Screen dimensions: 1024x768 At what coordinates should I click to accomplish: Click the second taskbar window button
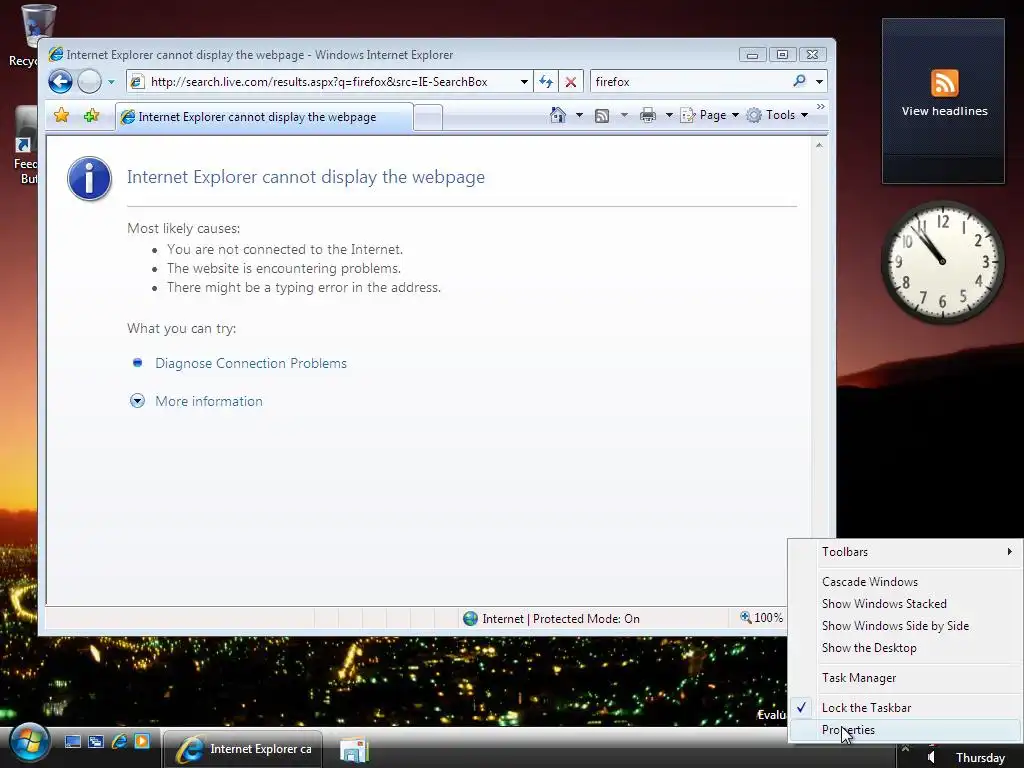click(x=355, y=750)
